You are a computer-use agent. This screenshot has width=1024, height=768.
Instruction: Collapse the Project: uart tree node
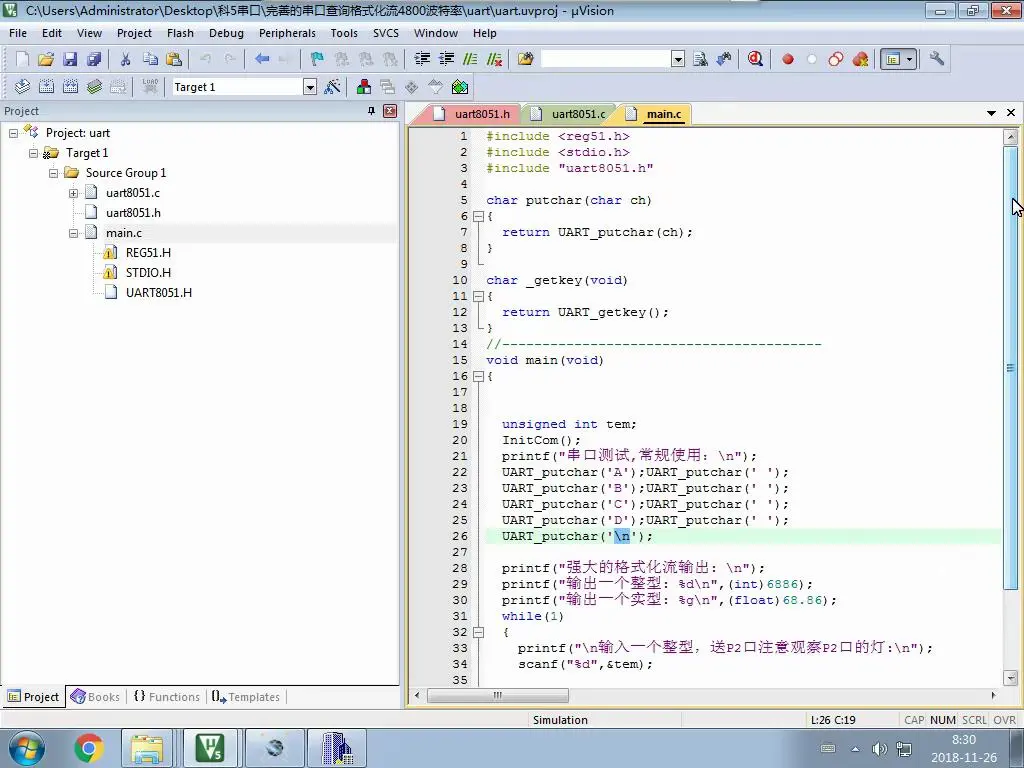[13, 133]
